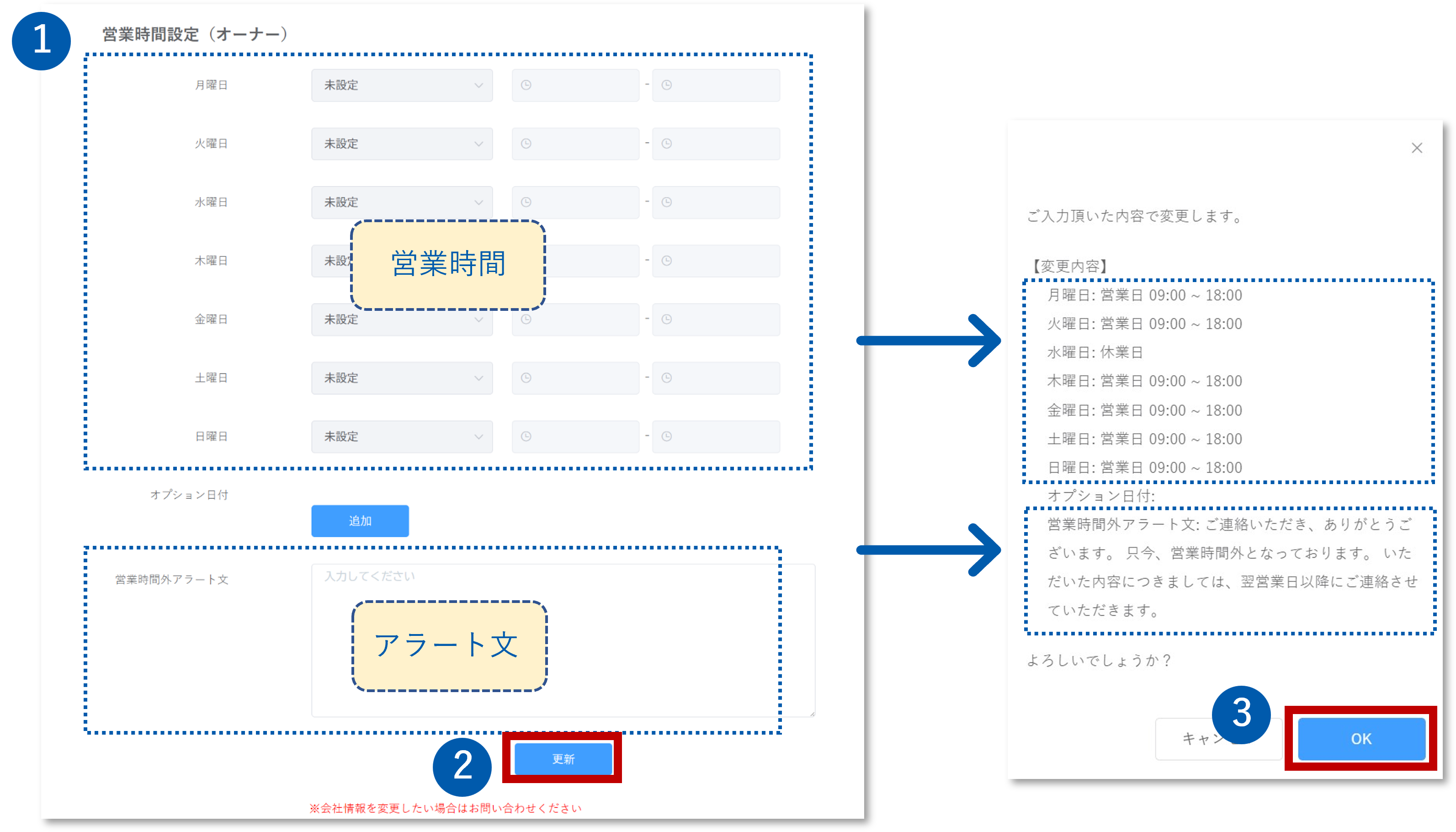Open the Friday start time clock icon

[x=526, y=320]
